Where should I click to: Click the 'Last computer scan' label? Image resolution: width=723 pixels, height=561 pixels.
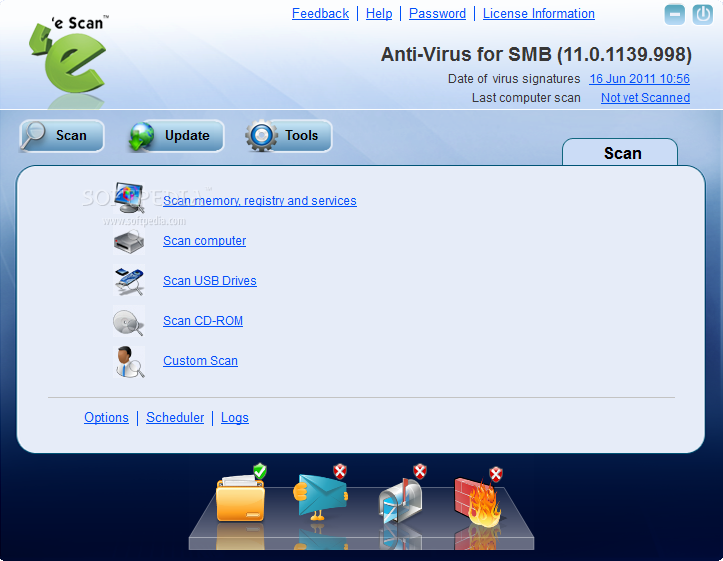pos(526,98)
